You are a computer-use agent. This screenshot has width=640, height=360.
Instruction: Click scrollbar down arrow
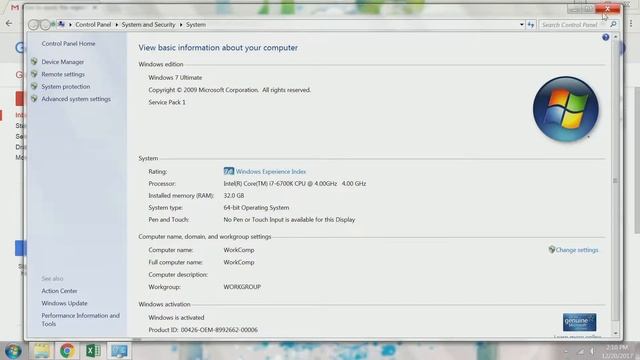click(x=616, y=333)
